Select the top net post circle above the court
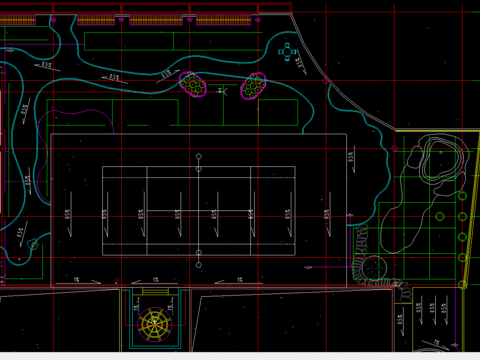 pos(199,156)
